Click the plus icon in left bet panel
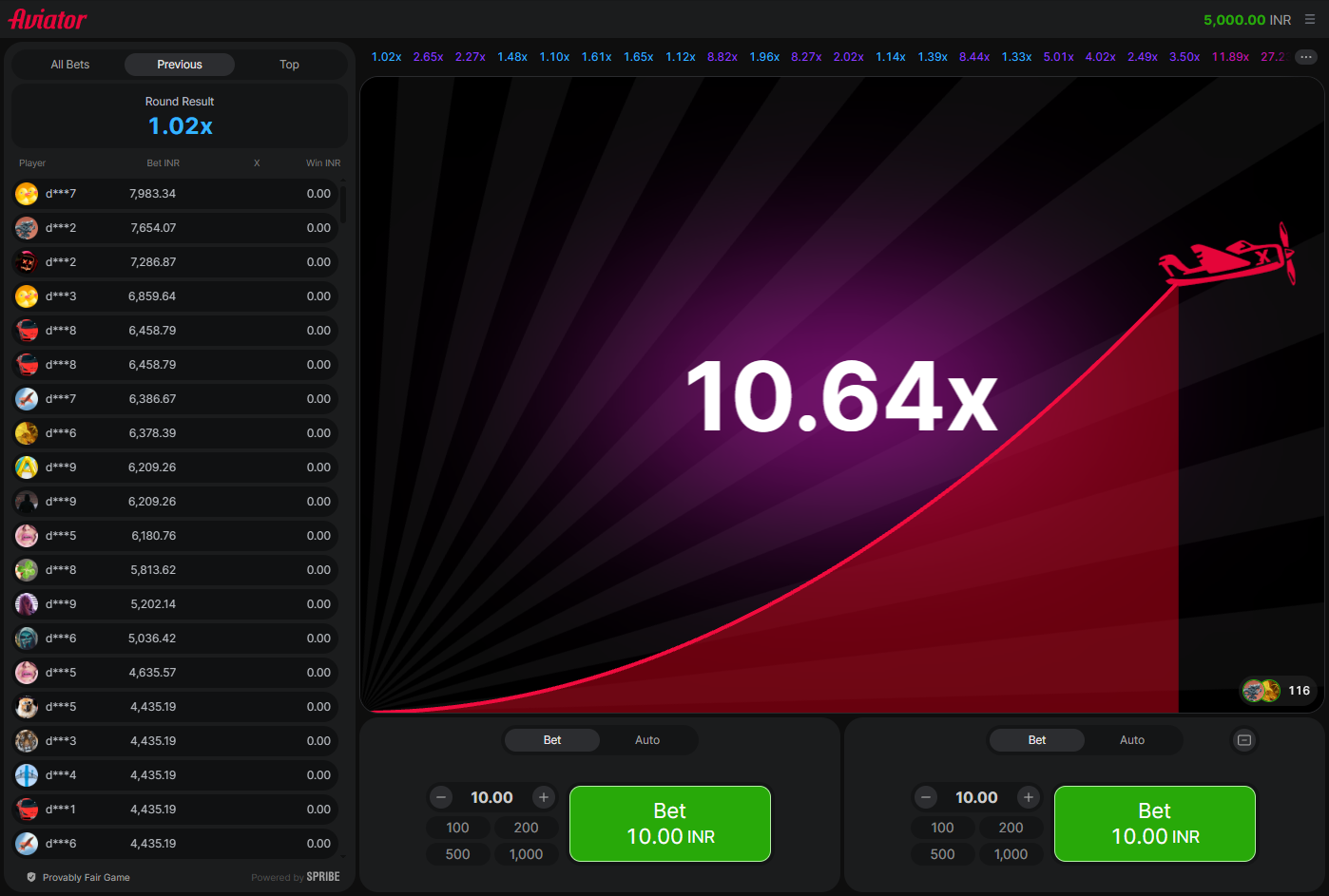Screen dimensions: 1329x896 pyautogui.click(x=544, y=797)
